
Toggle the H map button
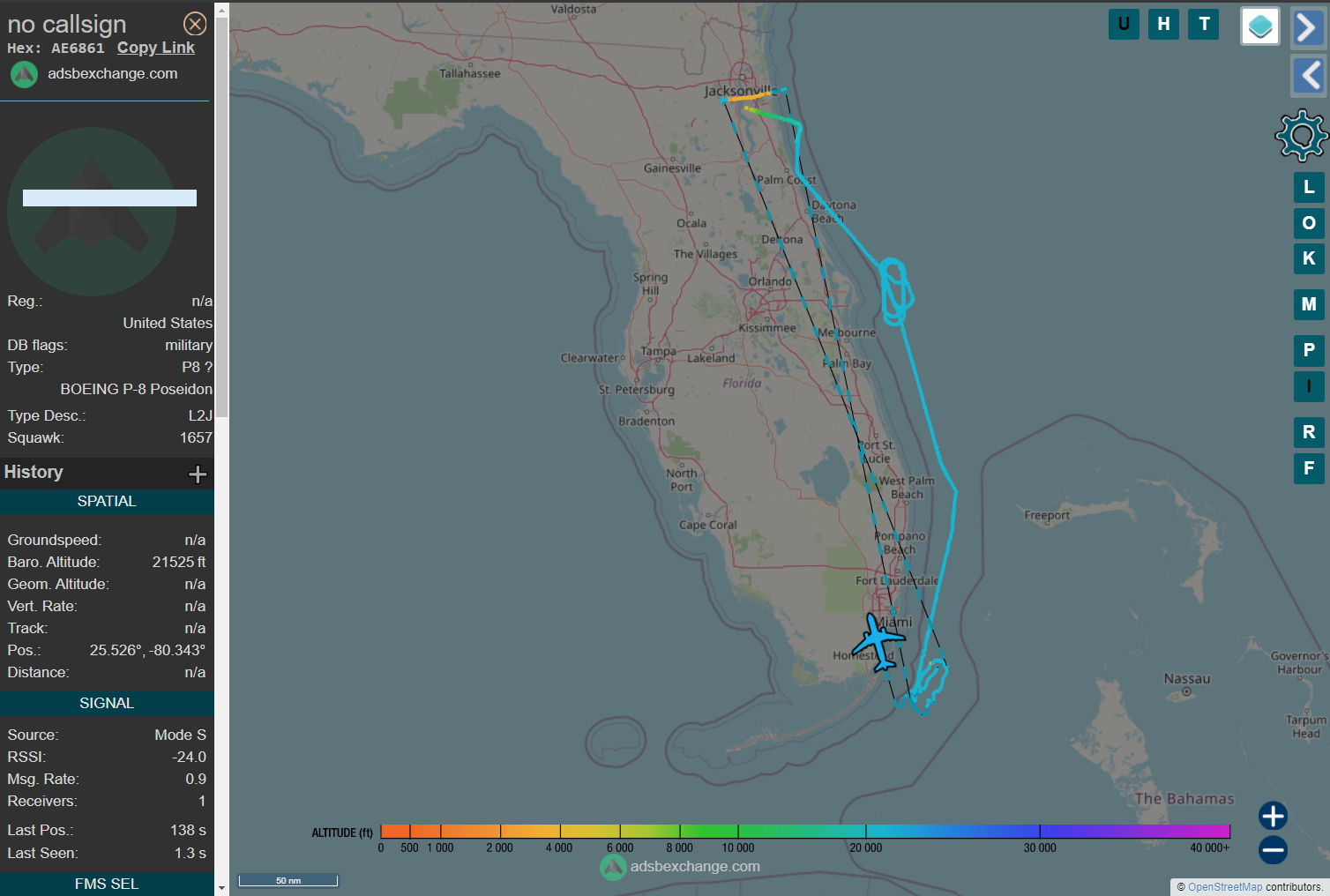1164,24
